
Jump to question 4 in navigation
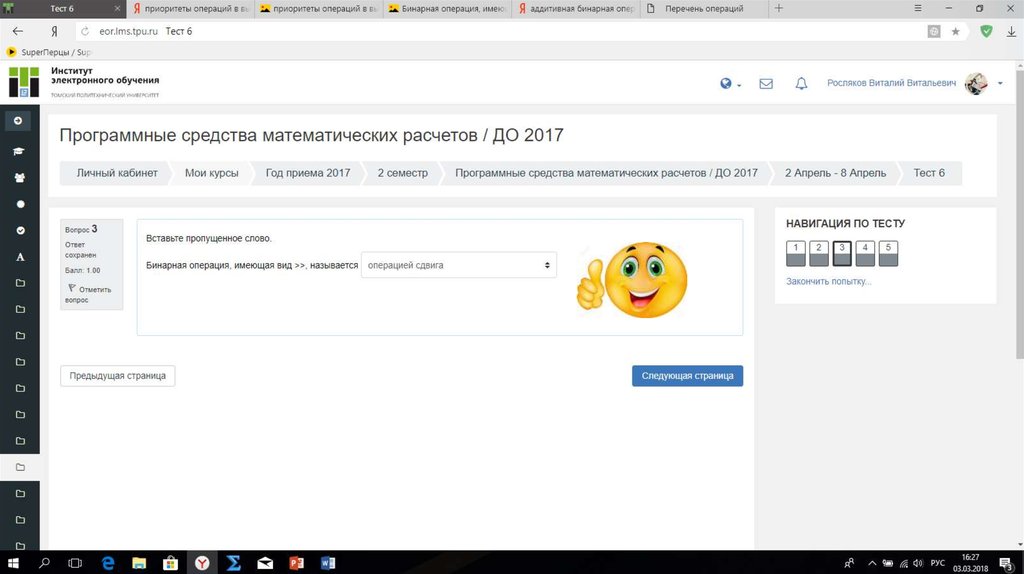[x=865, y=253]
